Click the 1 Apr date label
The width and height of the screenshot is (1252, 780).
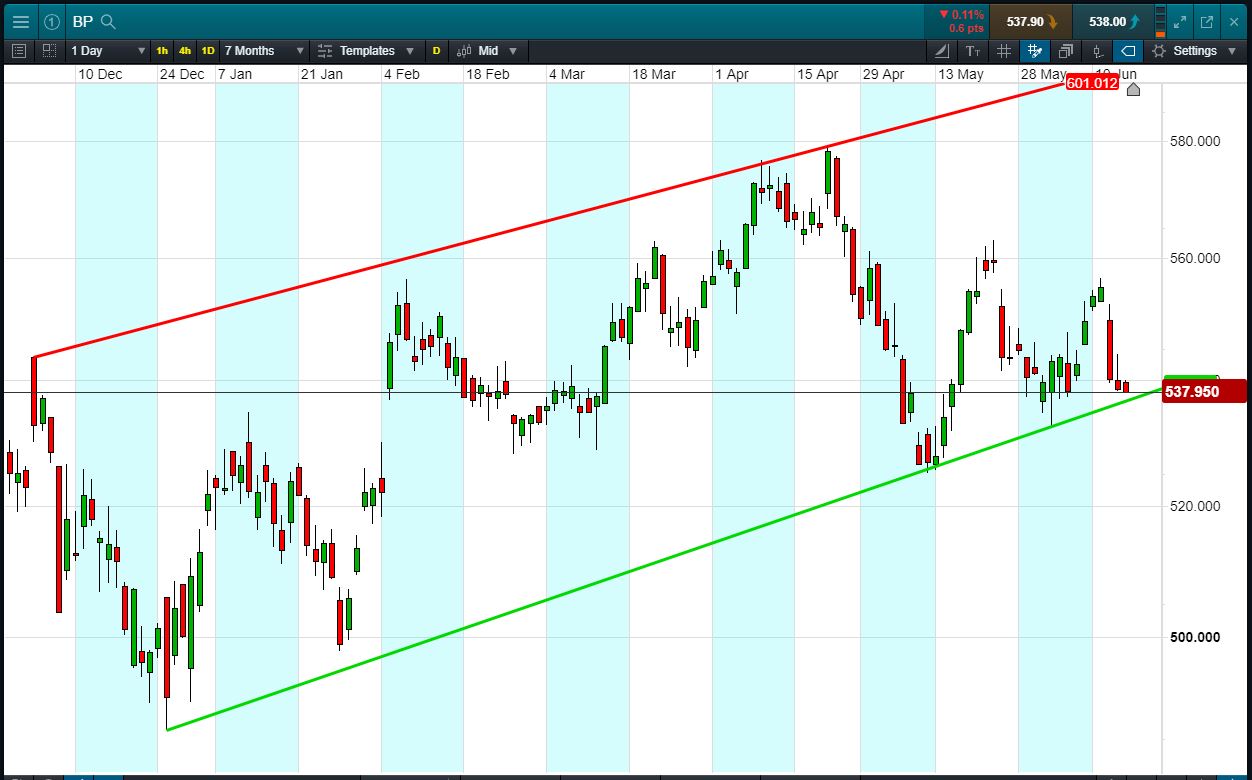click(731, 74)
